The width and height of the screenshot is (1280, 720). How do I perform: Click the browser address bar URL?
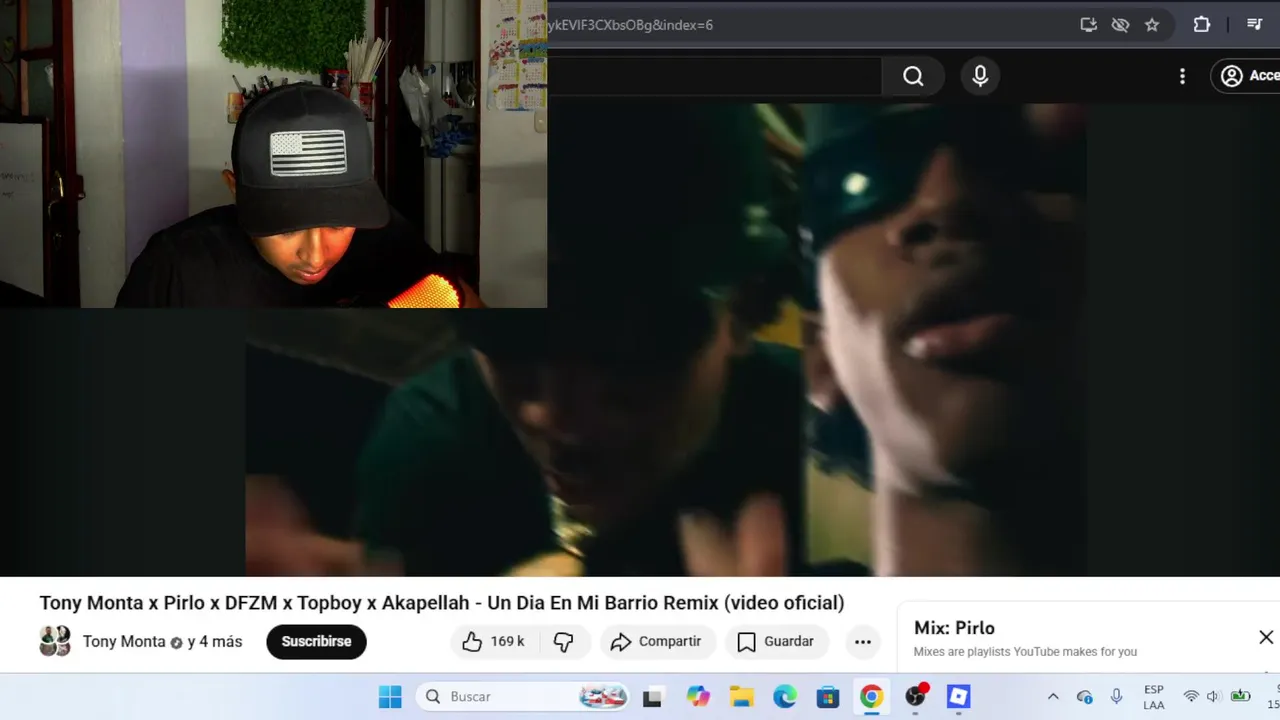[630, 25]
